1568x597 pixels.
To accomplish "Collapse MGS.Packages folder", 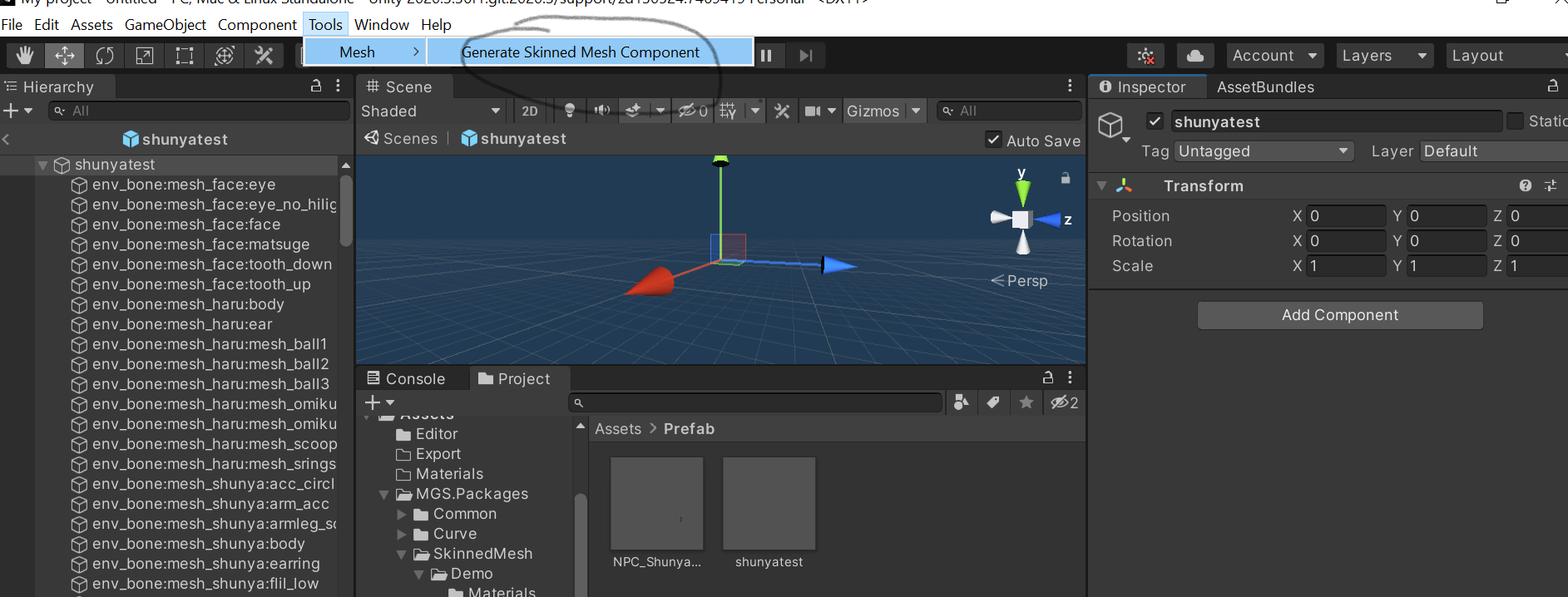I will pos(383,495).
